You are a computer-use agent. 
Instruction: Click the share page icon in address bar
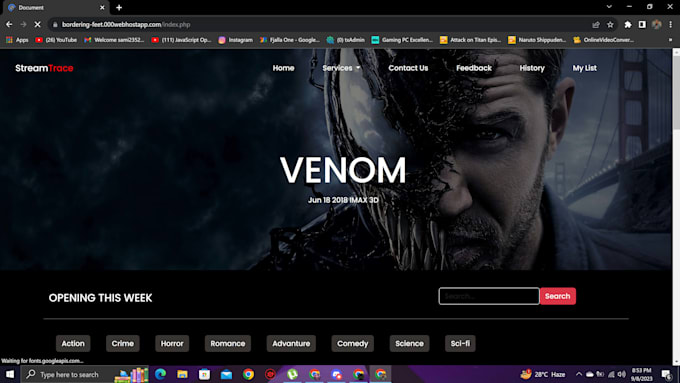click(x=596, y=25)
